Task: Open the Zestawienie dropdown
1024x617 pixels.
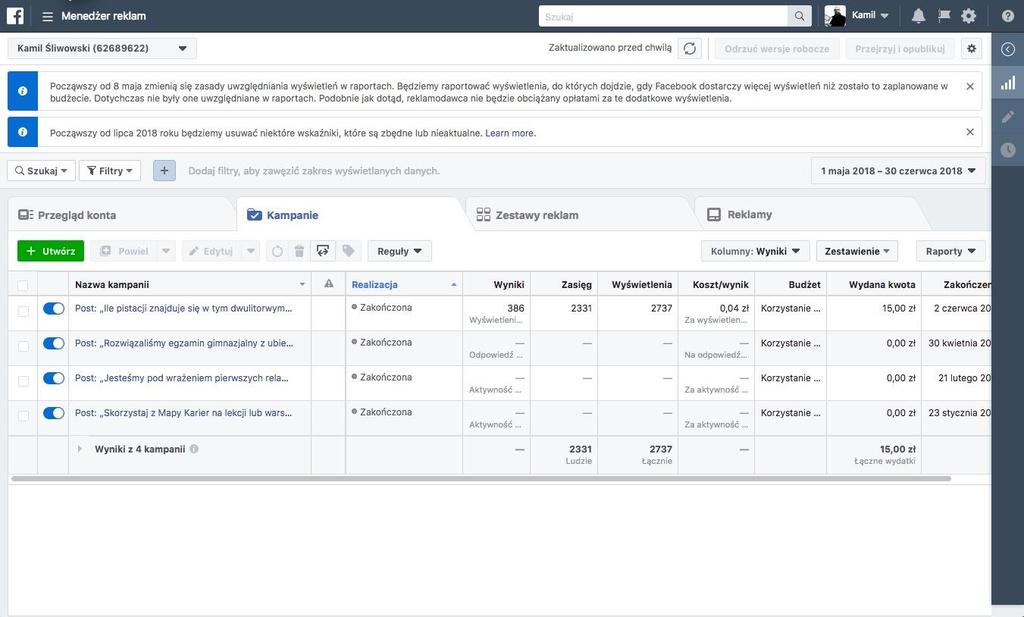Action: [x=857, y=251]
